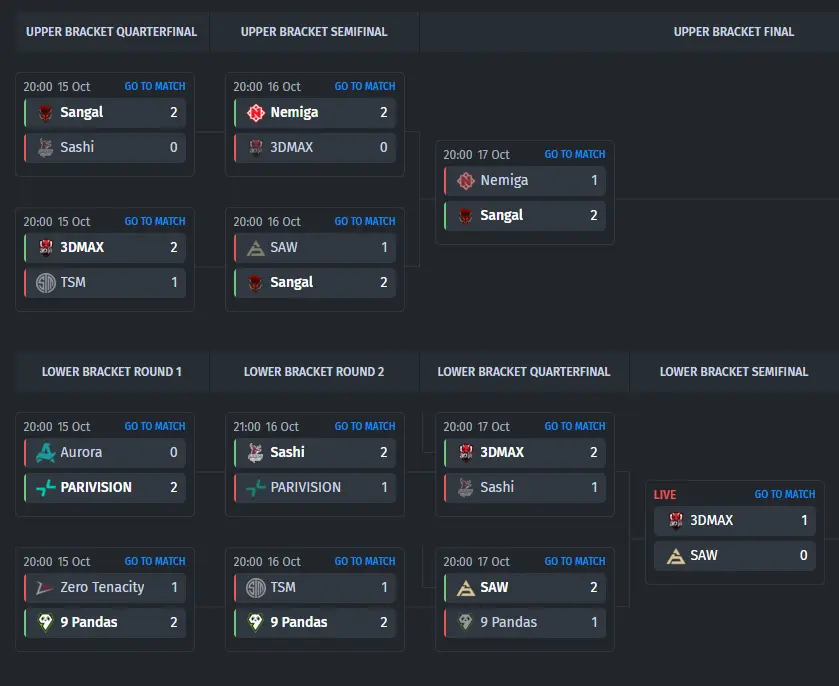Click the TSM logo in the upper bracket quarterfinal
The image size is (839, 686).
(x=45, y=283)
